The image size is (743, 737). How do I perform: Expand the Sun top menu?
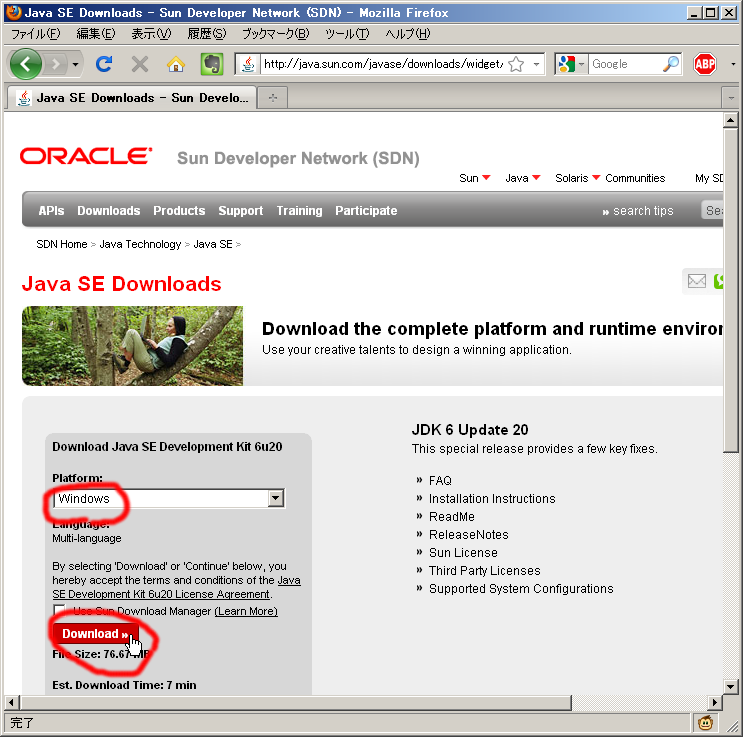pos(474,178)
